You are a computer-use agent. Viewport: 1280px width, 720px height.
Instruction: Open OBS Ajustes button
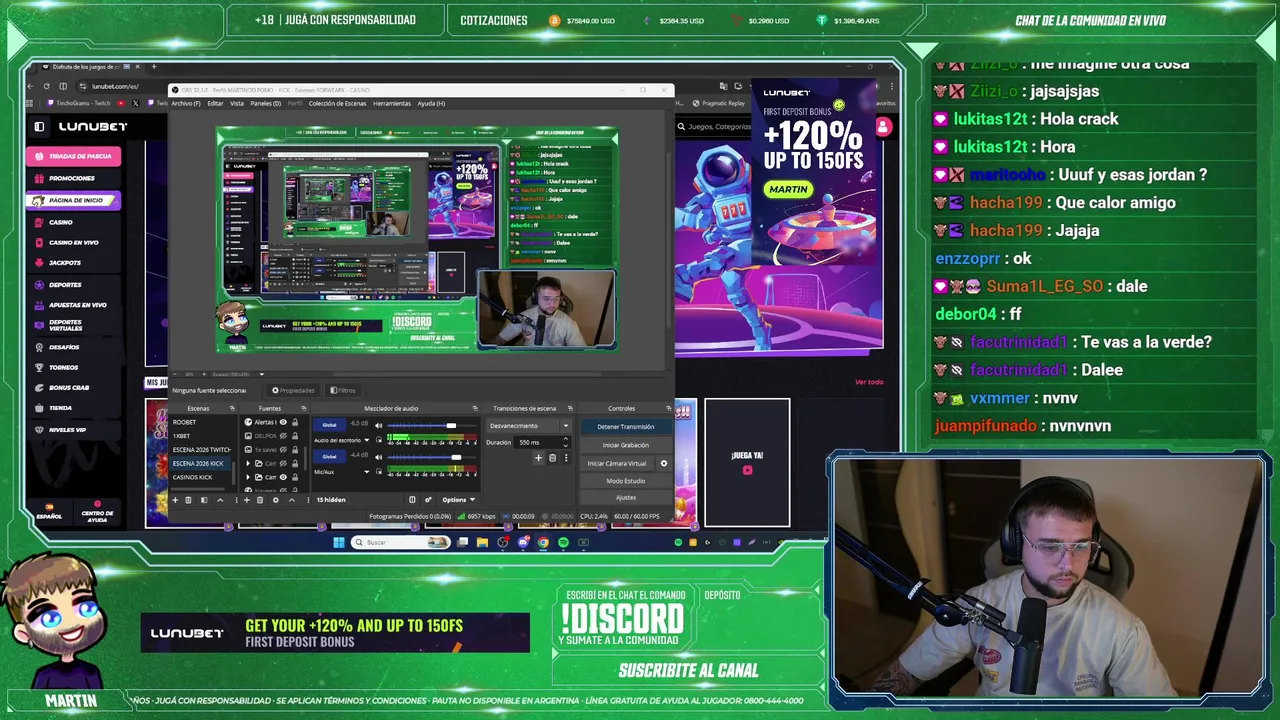pos(626,498)
